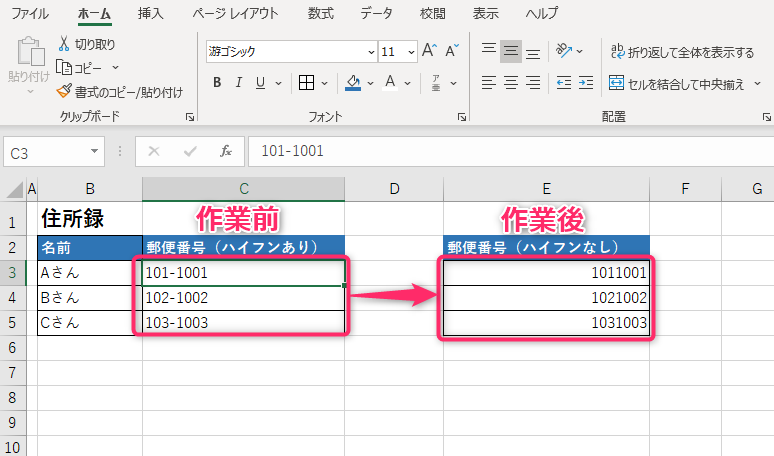Open the font size dropdown
This screenshot has height=456, width=774.
pos(411,51)
